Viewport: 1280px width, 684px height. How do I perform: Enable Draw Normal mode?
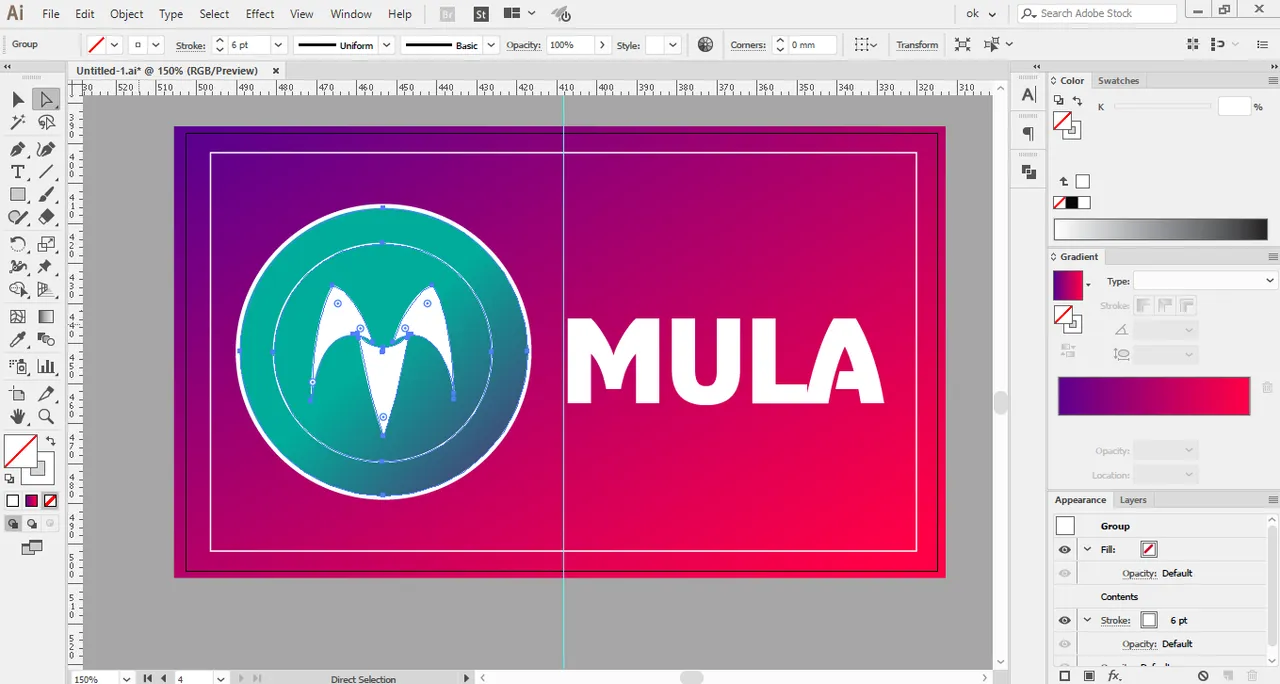pos(13,523)
